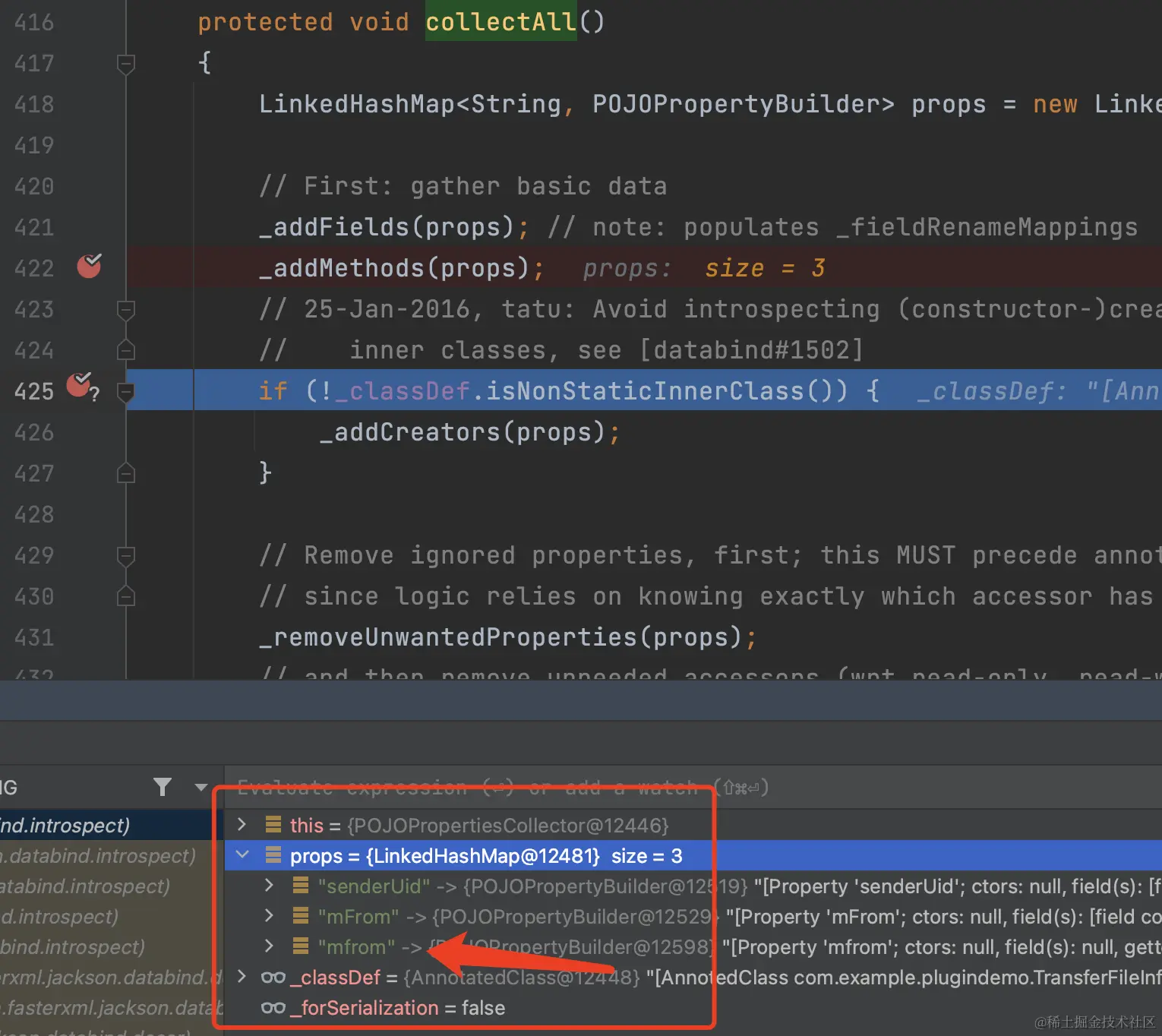This screenshot has height=1036, width=1162.
Task: Click the collectAll method name
Action: pos(500,22)
